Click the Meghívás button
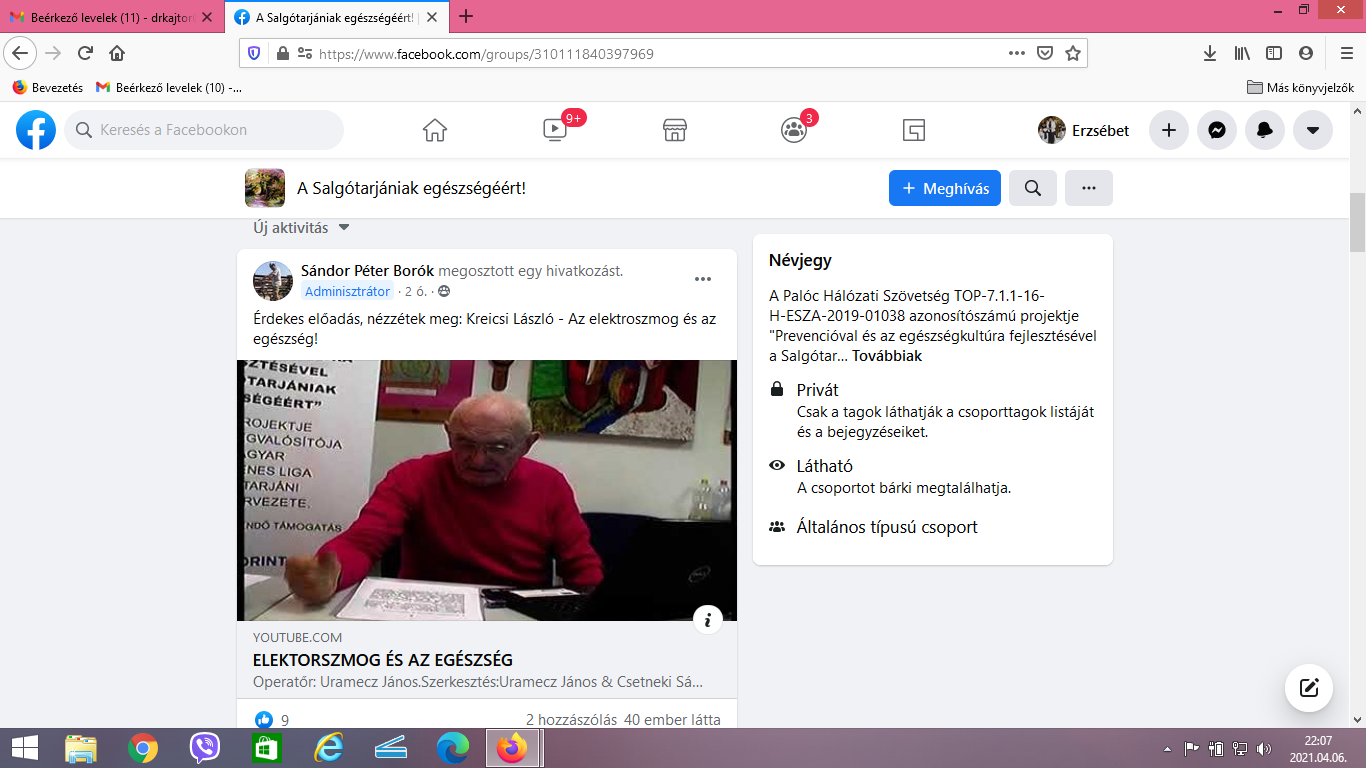This screenshot has width=1366, height=768. [x=945, y=188]
